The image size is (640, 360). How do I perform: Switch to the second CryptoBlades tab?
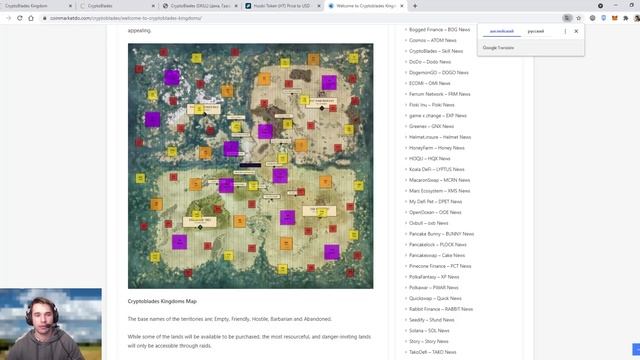(x=118, y=6)
